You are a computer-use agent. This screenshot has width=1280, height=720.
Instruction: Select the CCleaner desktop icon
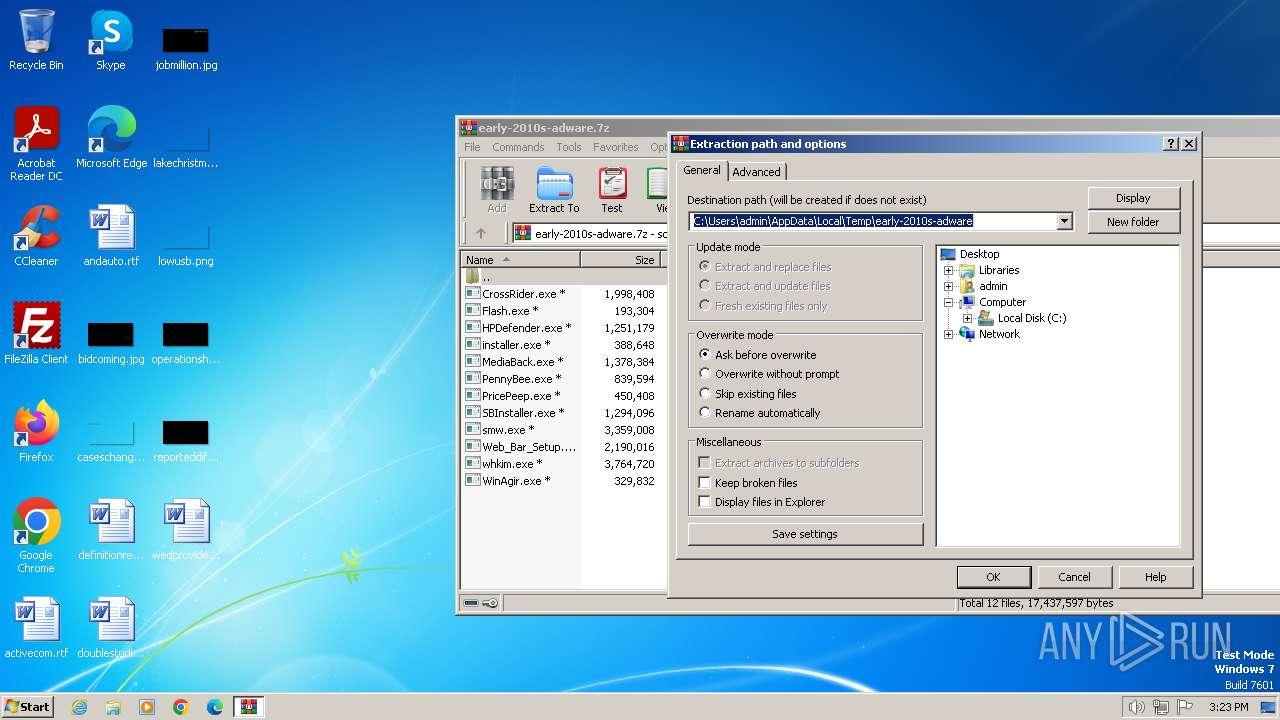point(36,236)
